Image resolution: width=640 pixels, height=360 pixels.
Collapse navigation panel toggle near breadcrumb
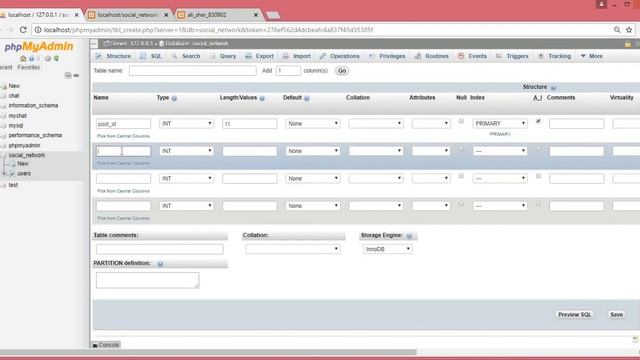click(94, 44)
